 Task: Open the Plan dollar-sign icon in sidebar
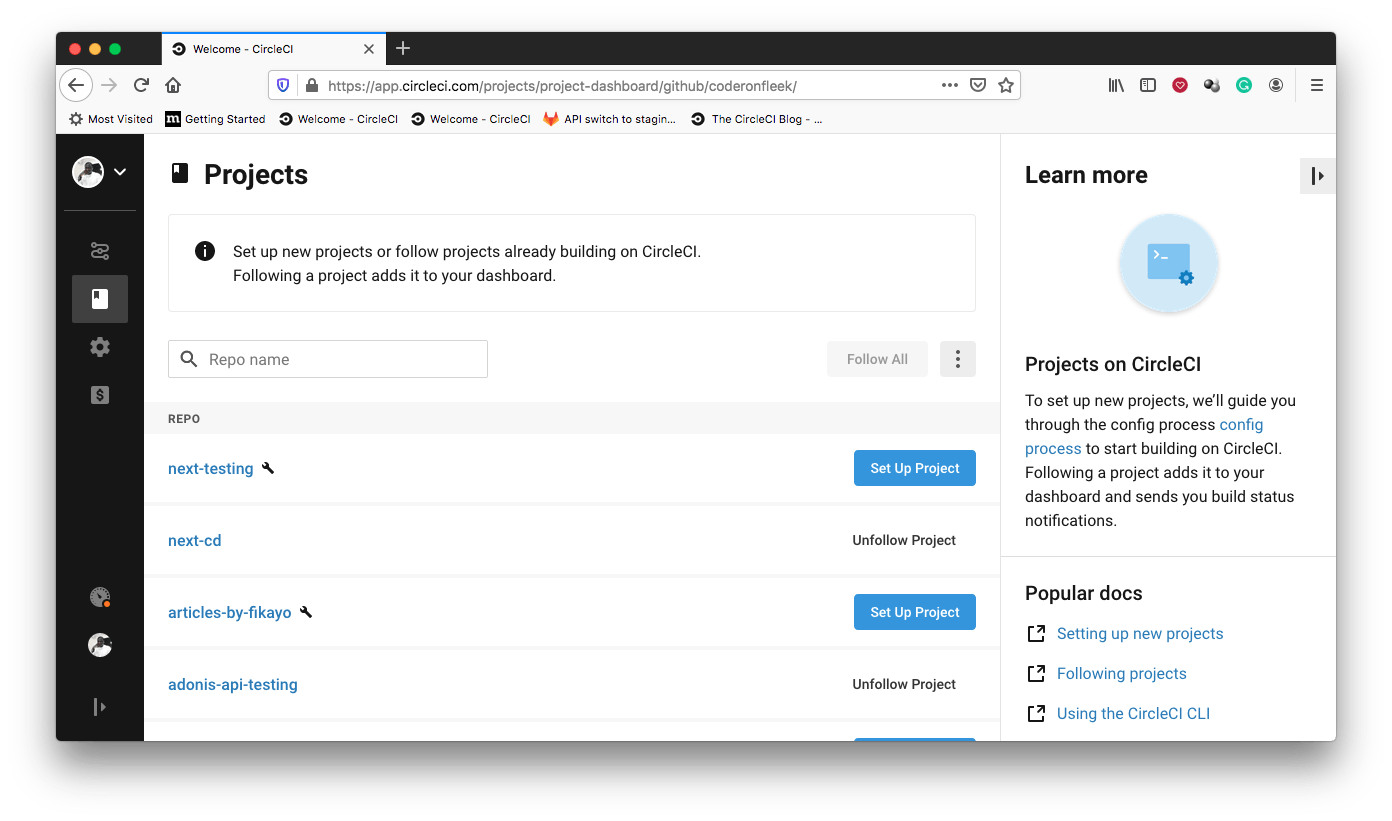pyautogui.click(x=99, y=395)
